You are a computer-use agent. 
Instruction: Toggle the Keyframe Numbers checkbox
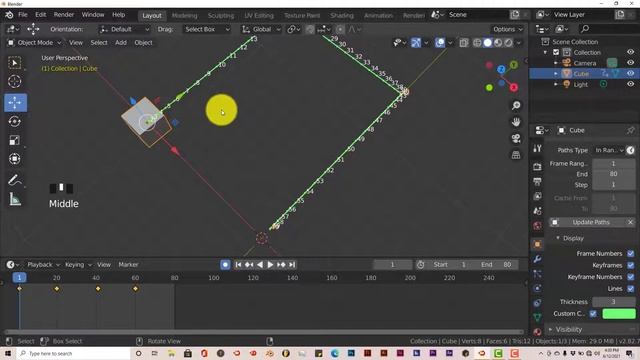pos(631,277)
